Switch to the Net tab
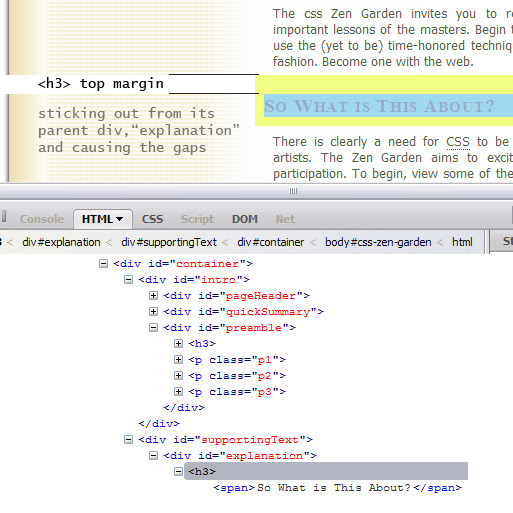 [285, 219]
